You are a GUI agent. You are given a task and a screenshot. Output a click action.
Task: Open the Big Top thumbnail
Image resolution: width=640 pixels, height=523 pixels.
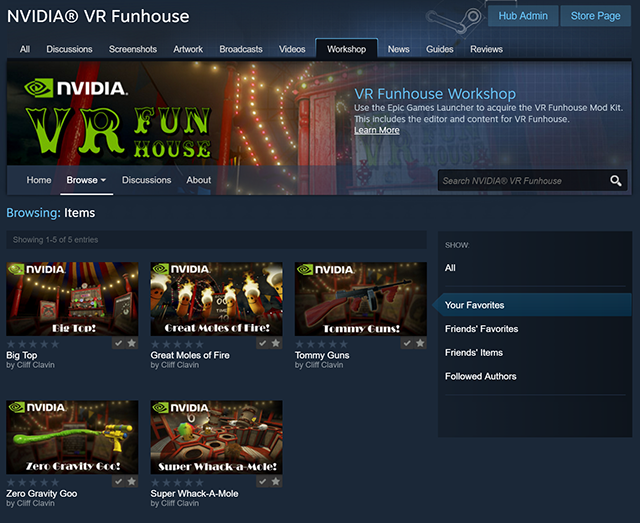[x=72, y=299]
